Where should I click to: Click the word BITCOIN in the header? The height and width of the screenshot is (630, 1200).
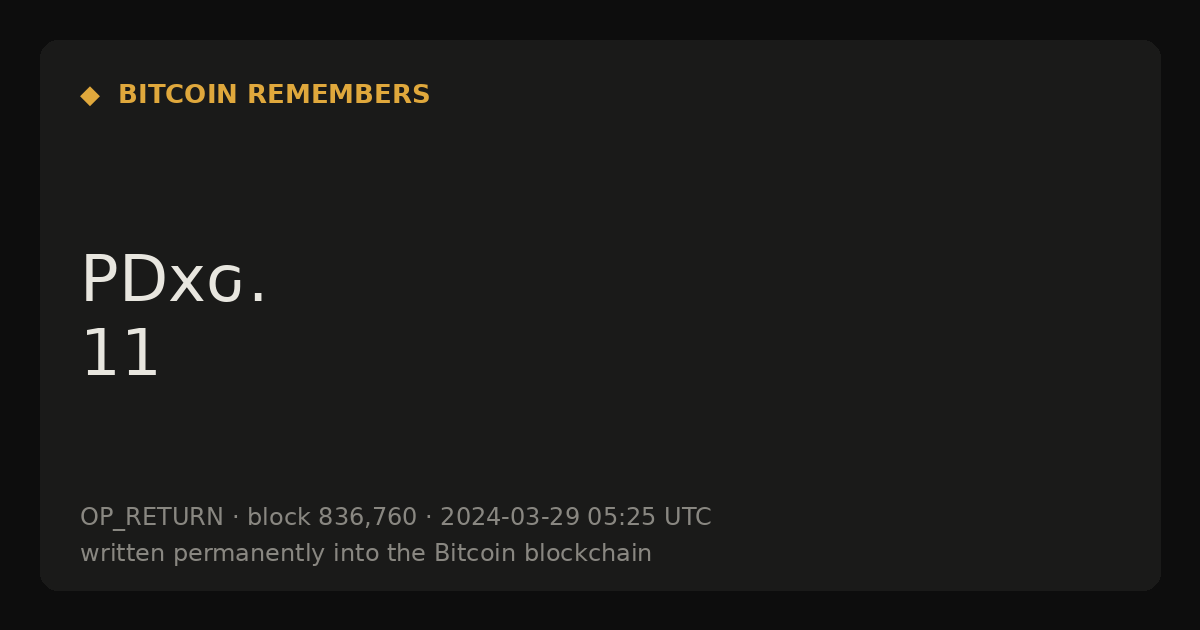[x=178, y=95]
